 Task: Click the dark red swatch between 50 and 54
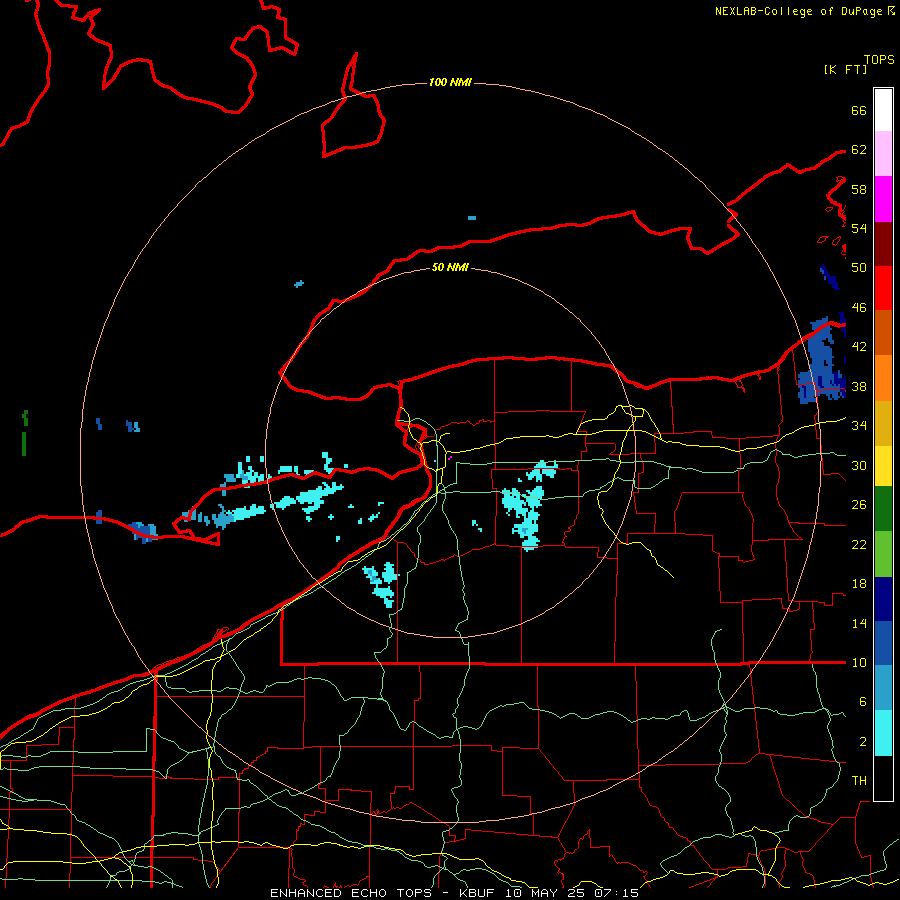(x=883, y=244)
